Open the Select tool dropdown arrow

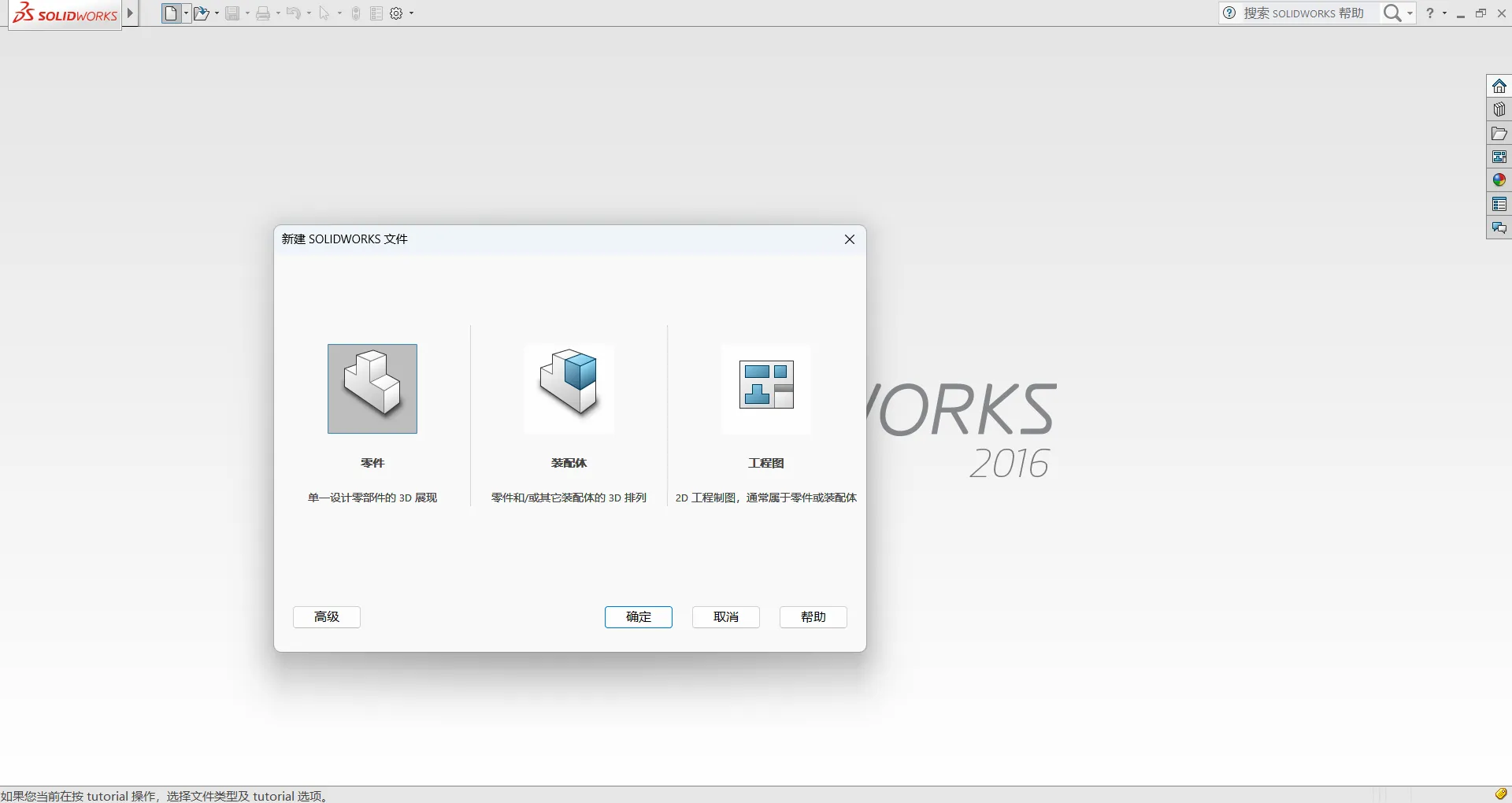[339, 13]
